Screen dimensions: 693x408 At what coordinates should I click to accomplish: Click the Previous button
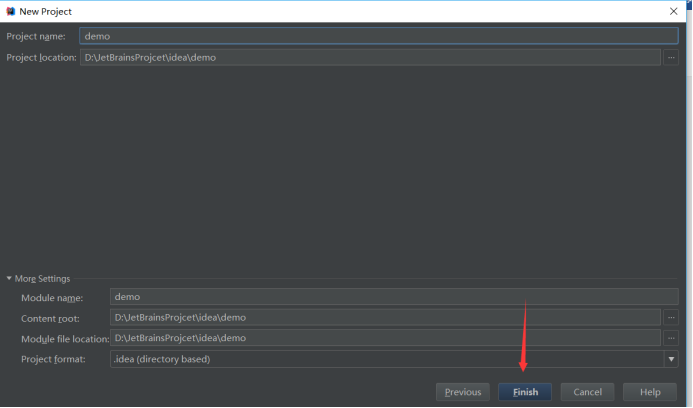coord(463,392)
